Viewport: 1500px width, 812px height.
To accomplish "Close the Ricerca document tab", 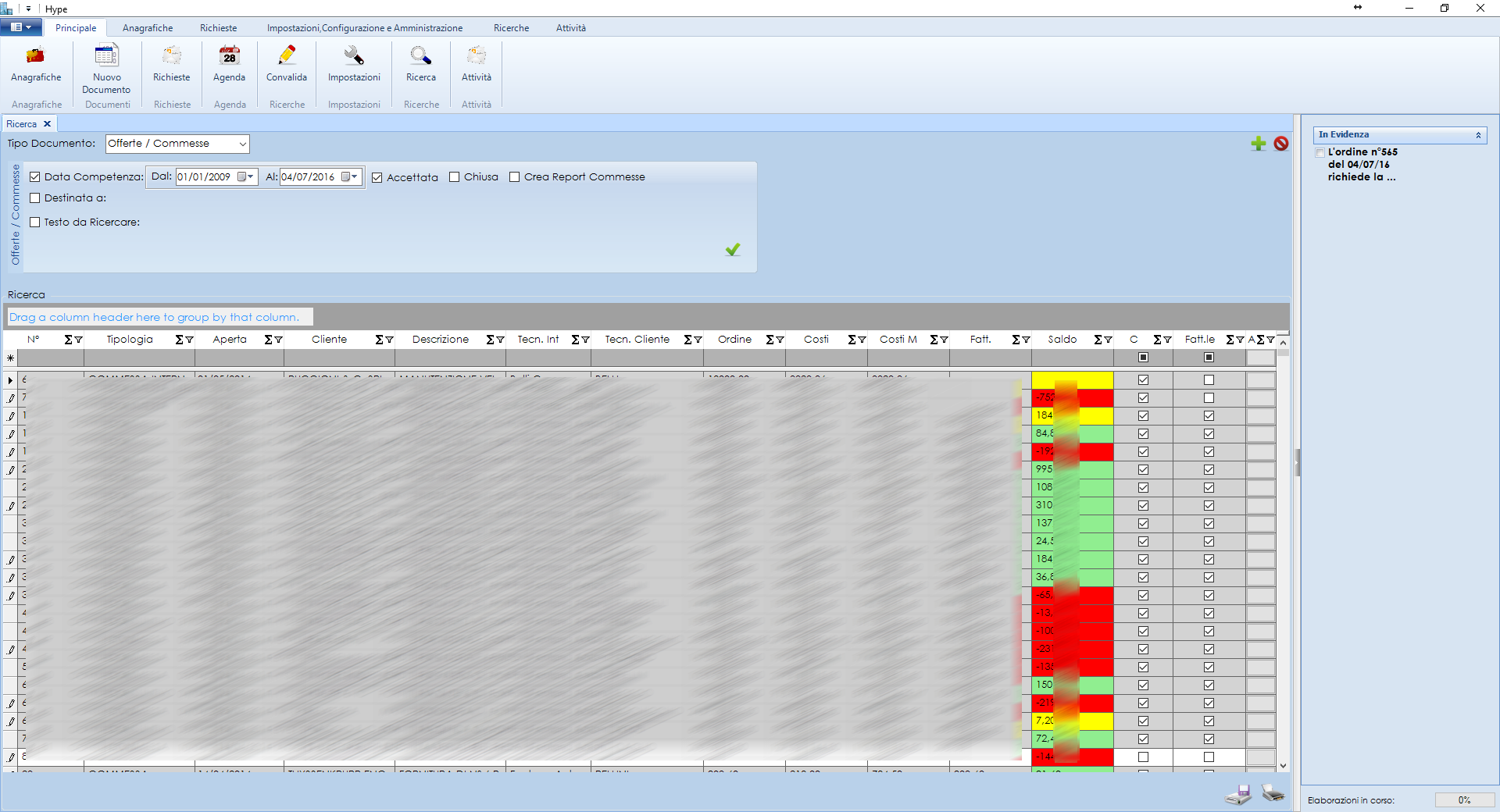I will 47,124.
